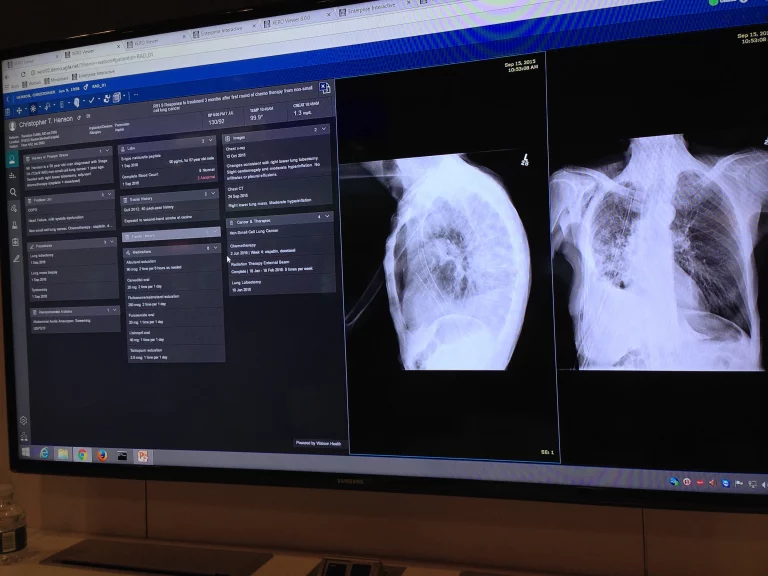
Task: Click the head profile icon in viewer toolbar
Action: (x=76, y=102)
